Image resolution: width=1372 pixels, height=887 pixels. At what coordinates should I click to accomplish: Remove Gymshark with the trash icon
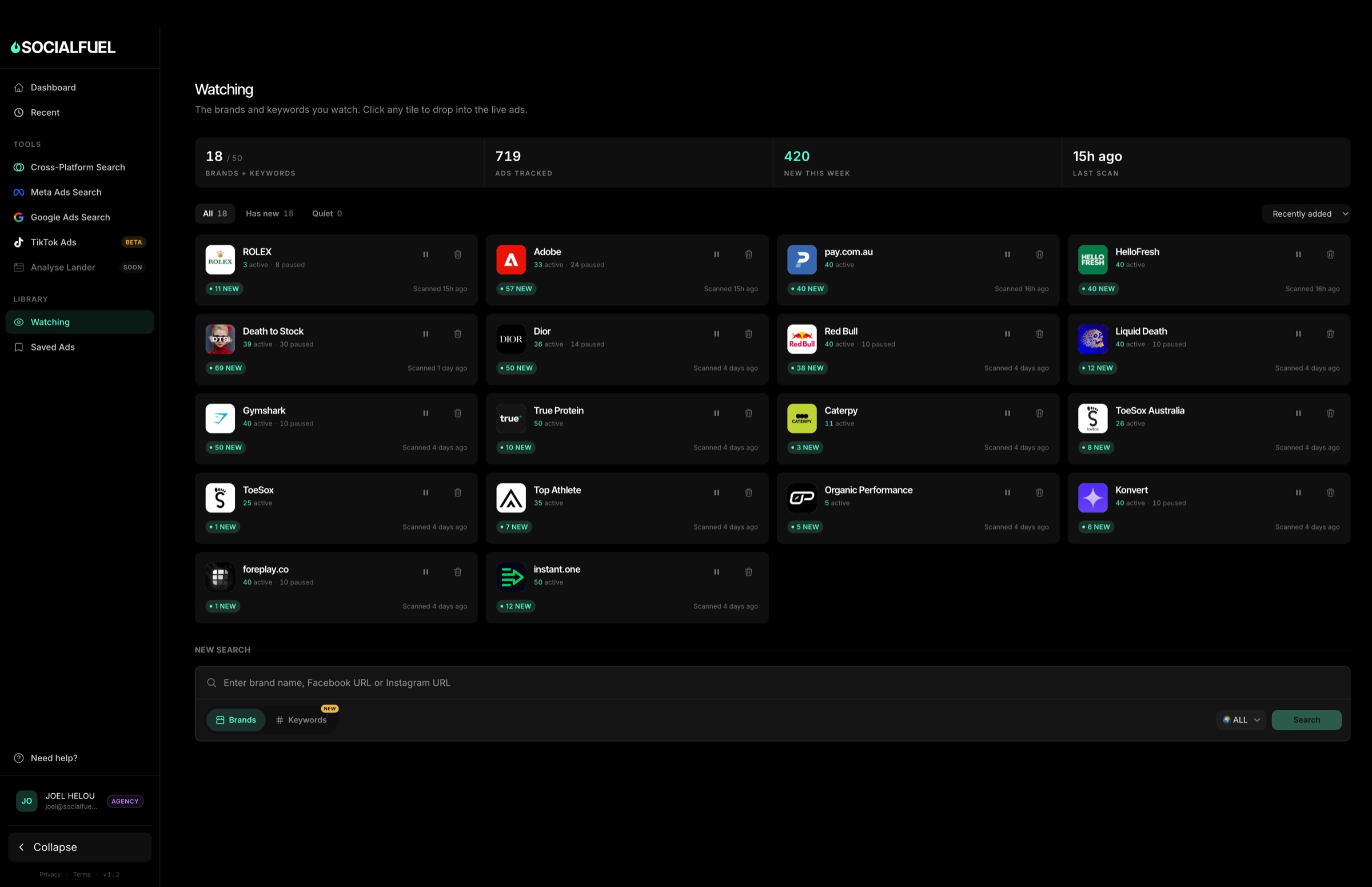pyautogui.click(x=458, y=413)
